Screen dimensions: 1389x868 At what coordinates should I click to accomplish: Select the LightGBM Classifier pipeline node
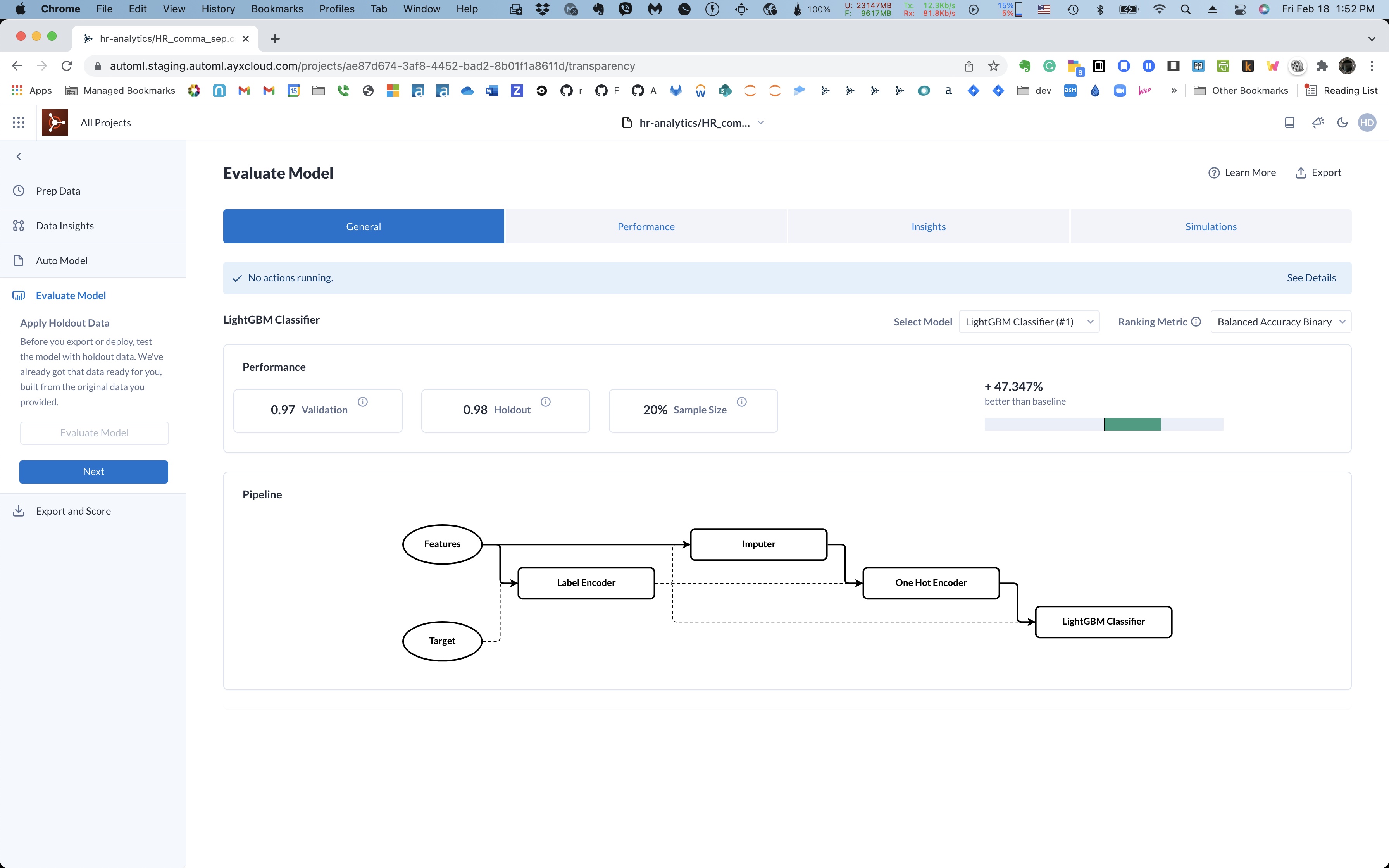pos(1103,621)
